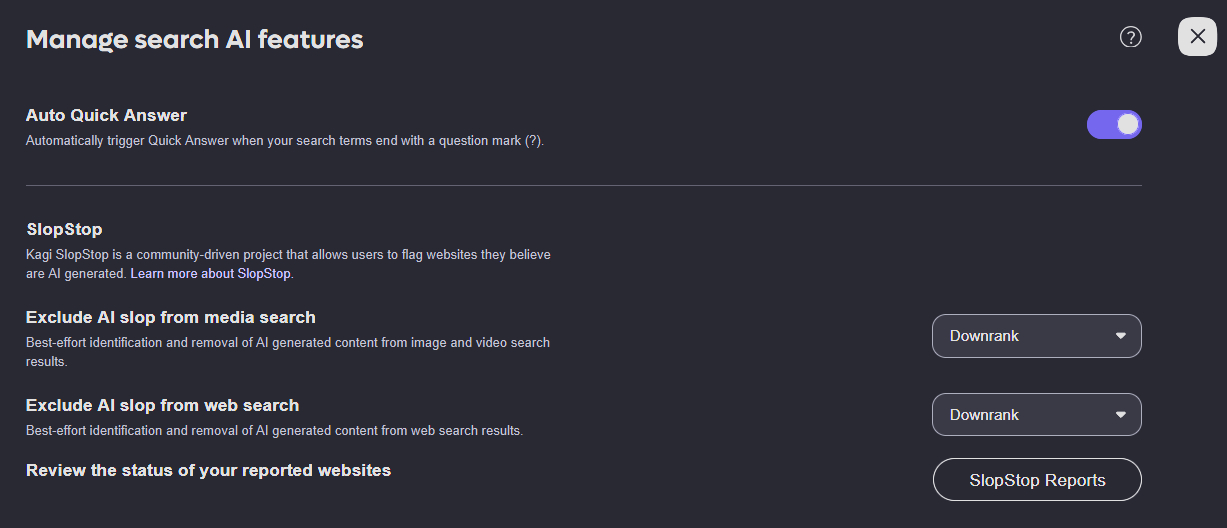Open the help question mark icon
Screen dimensions: 1227x528
point(1130,37)
